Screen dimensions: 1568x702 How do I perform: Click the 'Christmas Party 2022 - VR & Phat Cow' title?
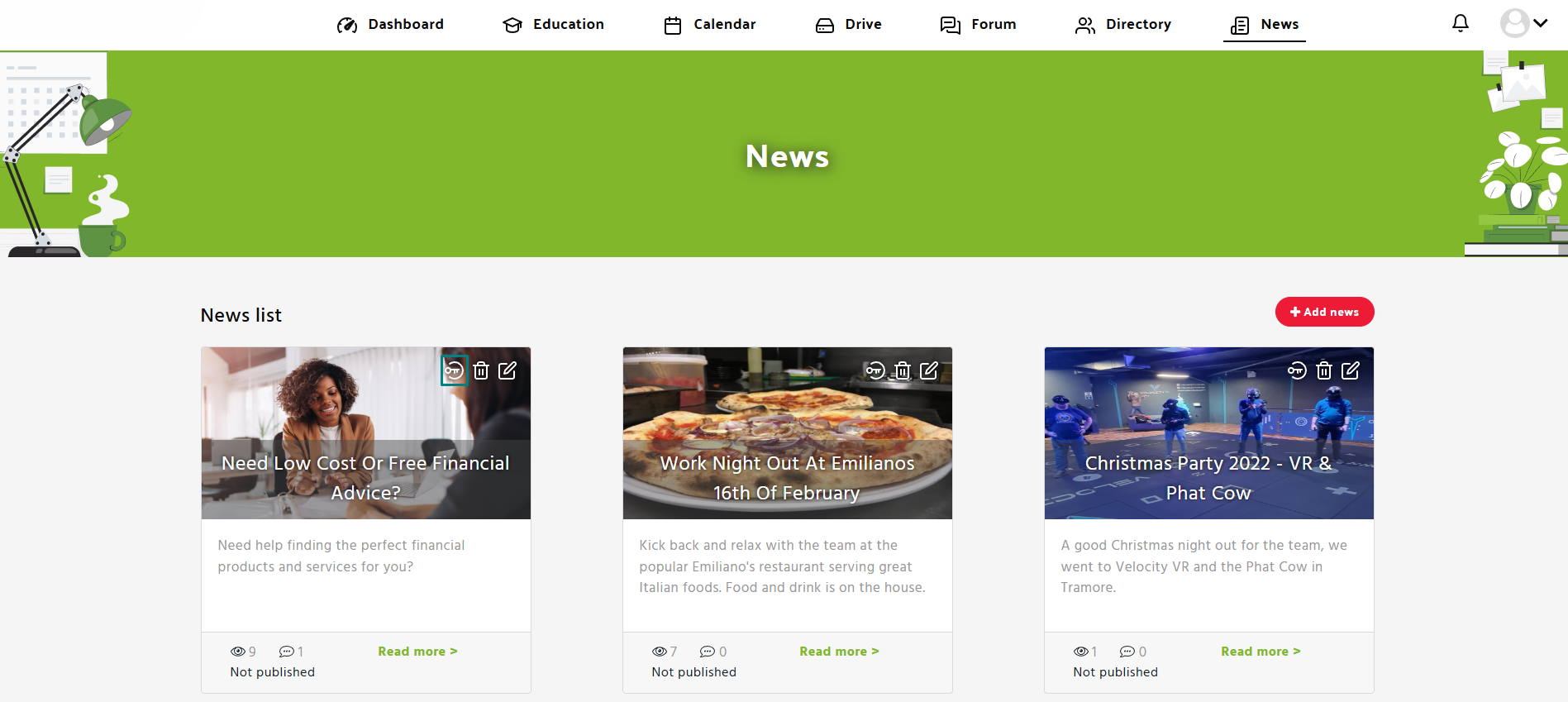coord(1208,478)
